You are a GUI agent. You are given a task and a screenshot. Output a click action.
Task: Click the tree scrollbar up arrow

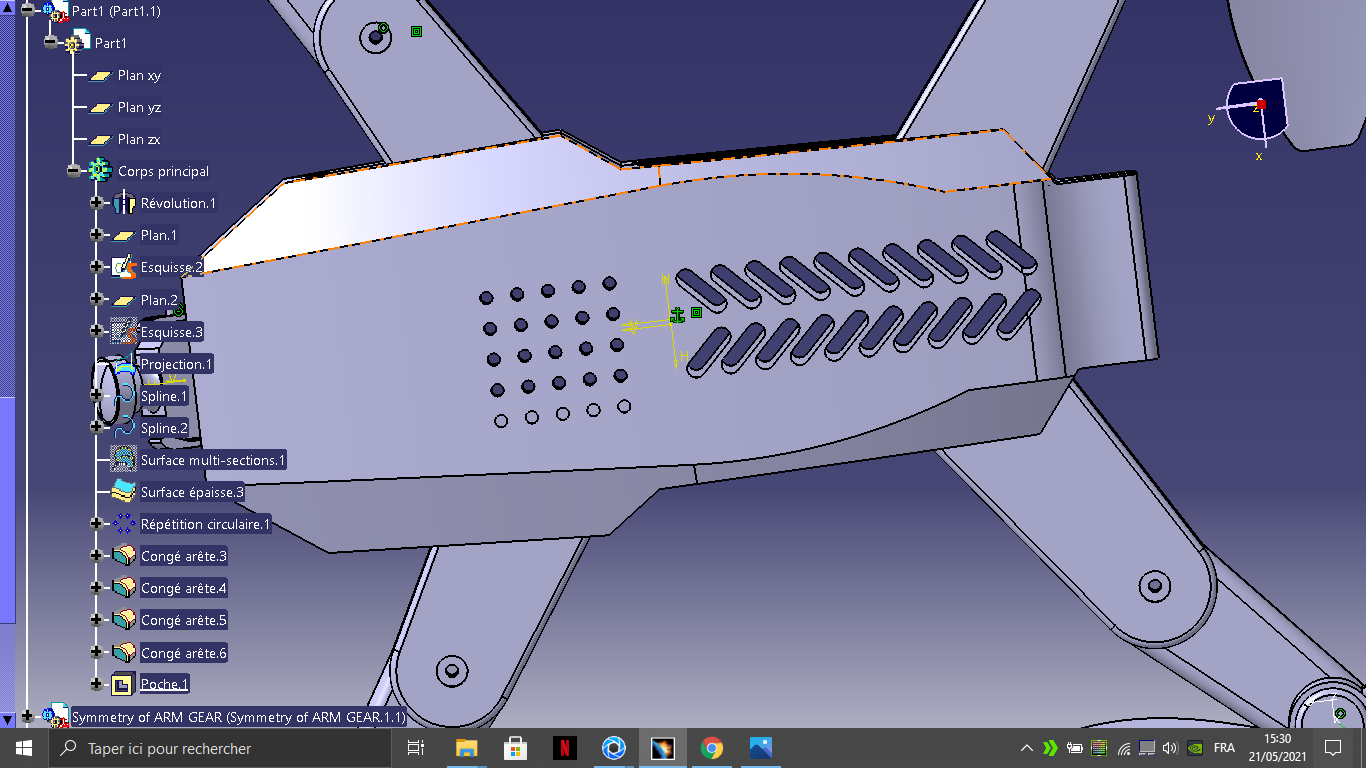(8, 6)
